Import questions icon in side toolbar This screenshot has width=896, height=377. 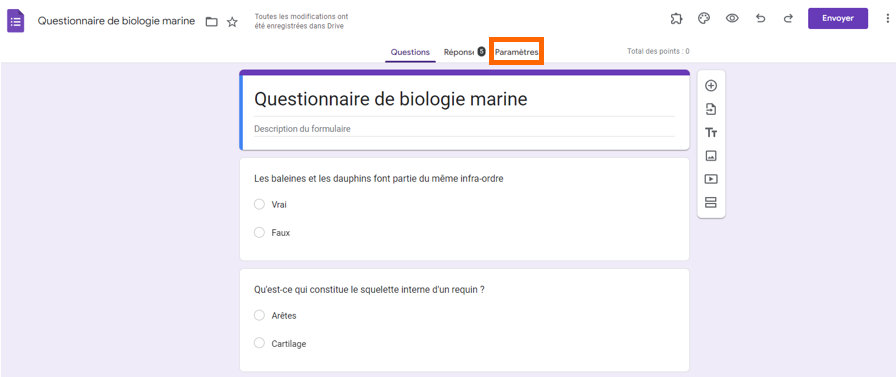(x=711, y=109)
